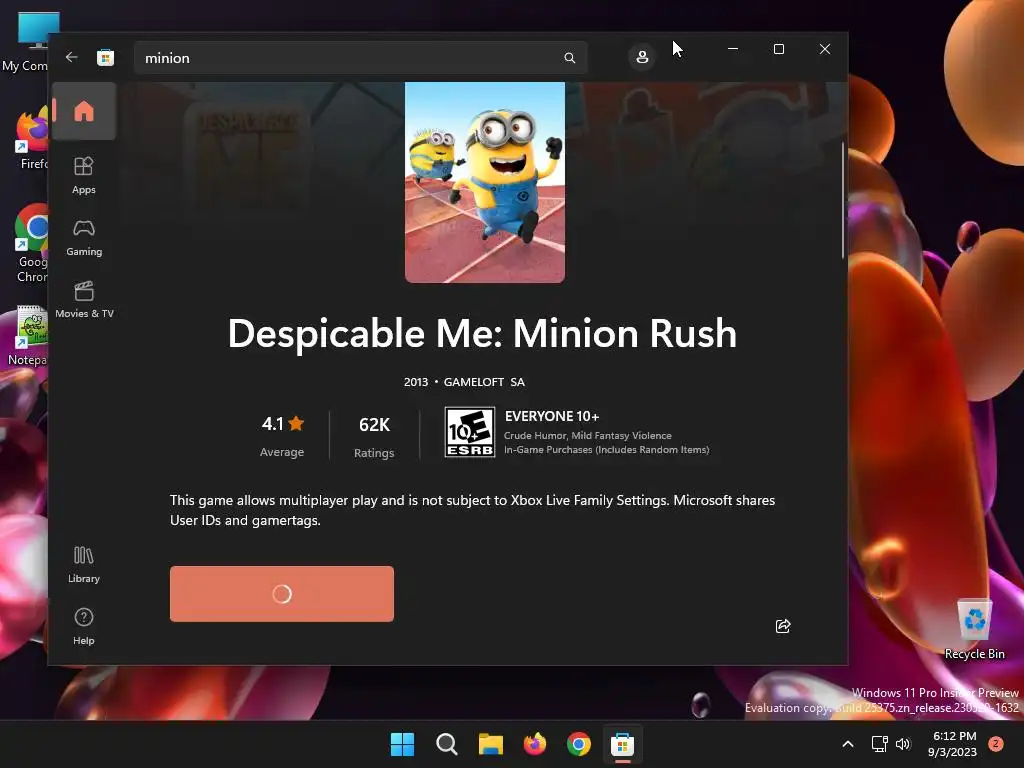This screenshot has height=768, width=1024.
Task: Click 'Crude Humor, Mild Fantasy Violence' descriptor
Action: pyautogui.click(x=587, y=436)
